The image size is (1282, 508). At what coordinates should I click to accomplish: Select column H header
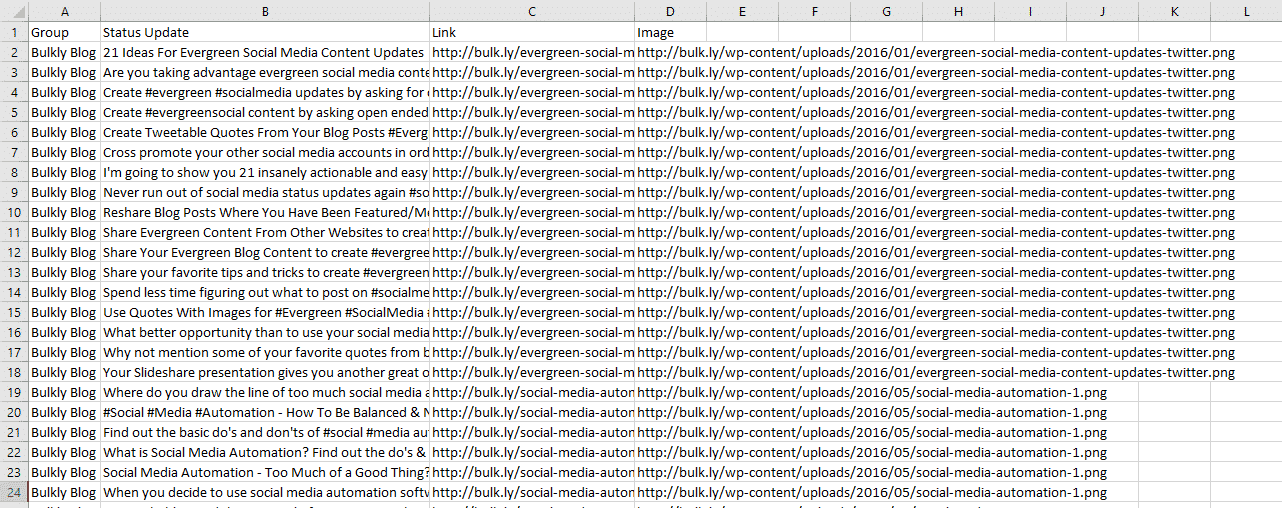click(958, 11)
